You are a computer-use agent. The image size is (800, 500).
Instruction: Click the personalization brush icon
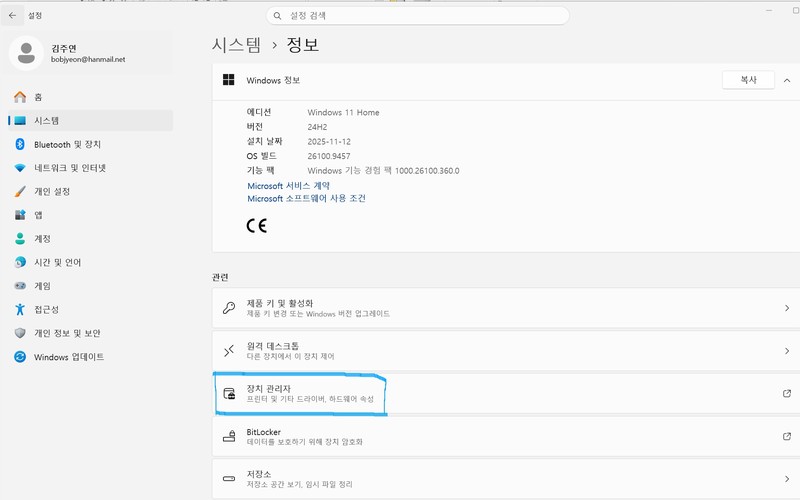(x=20, y=191)
